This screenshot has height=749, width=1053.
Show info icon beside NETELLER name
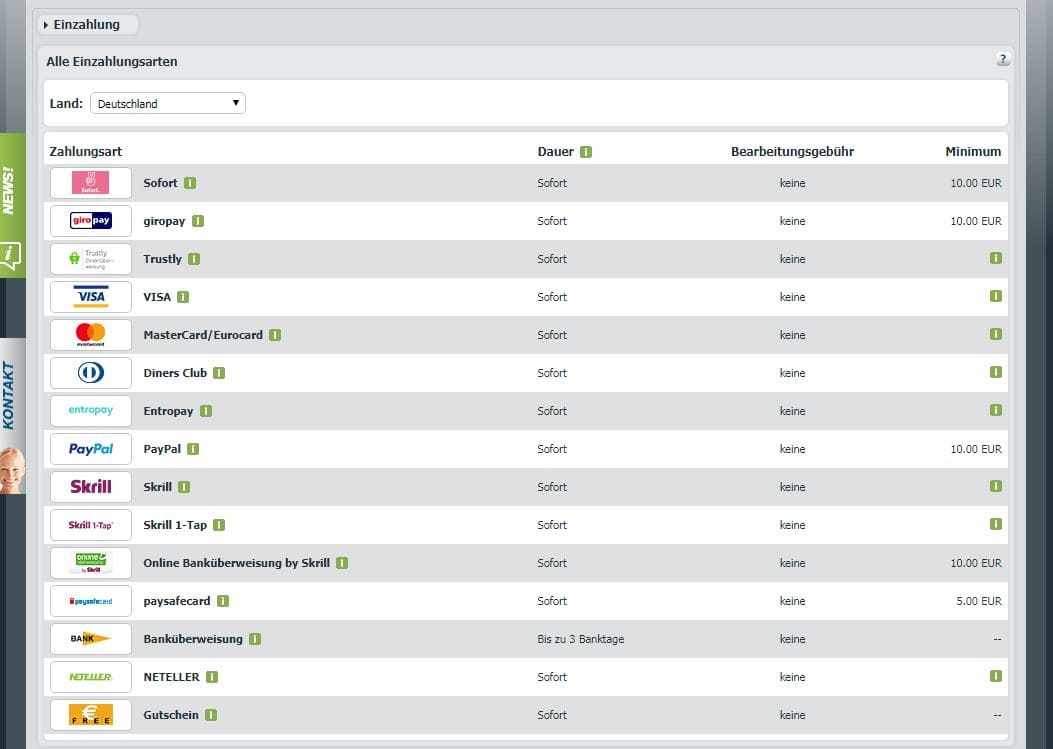pyautogui.click(x=212, y=676)
